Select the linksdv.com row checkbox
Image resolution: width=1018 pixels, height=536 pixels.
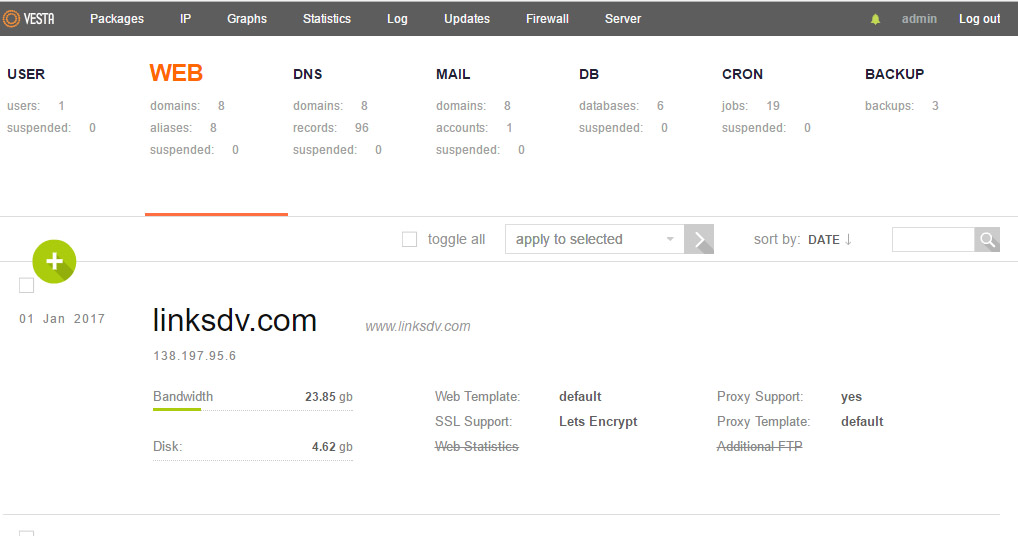pyautogui.click(x=27, y=285)
